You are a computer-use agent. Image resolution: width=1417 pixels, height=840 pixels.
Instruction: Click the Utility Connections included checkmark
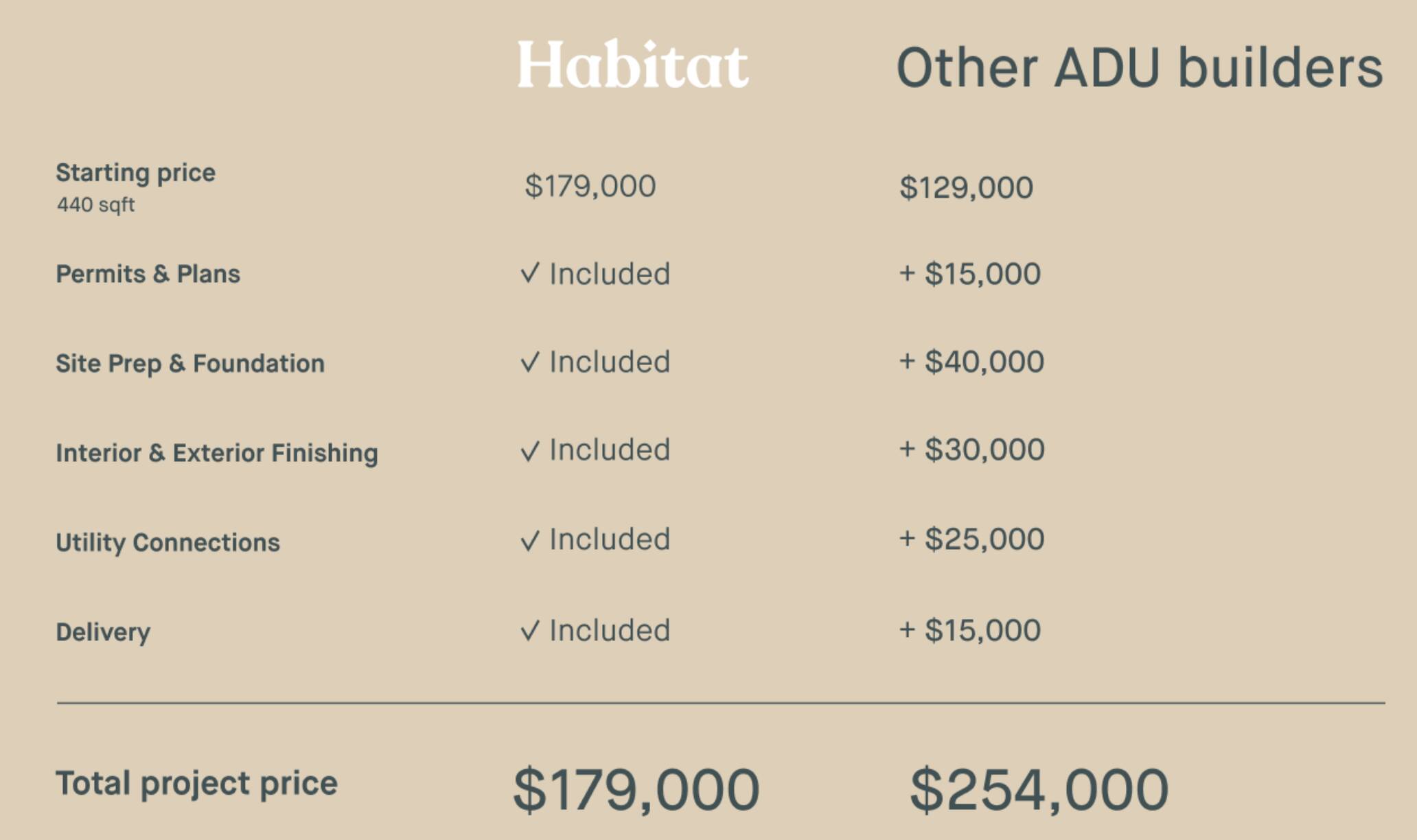[530, 539]
